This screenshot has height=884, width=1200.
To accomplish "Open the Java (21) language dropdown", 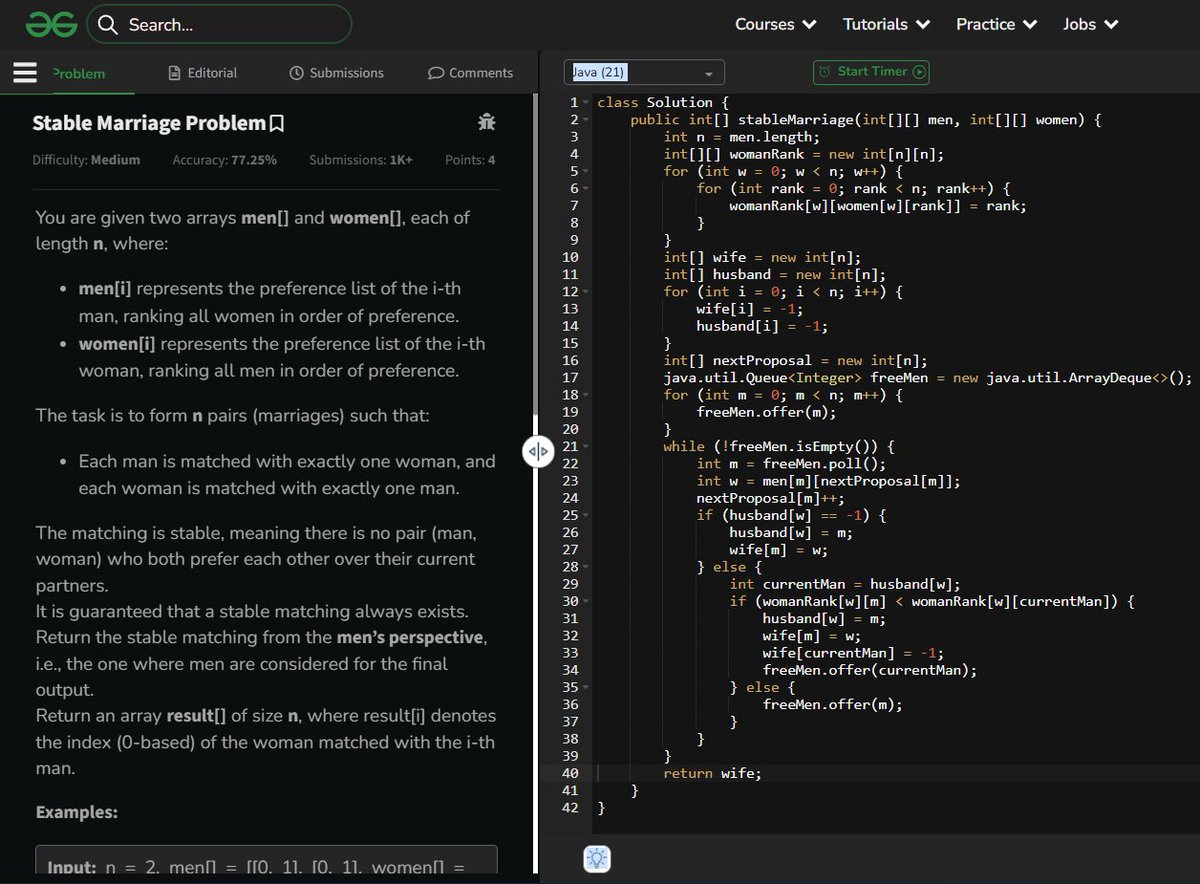I will (x=644, y=72).
